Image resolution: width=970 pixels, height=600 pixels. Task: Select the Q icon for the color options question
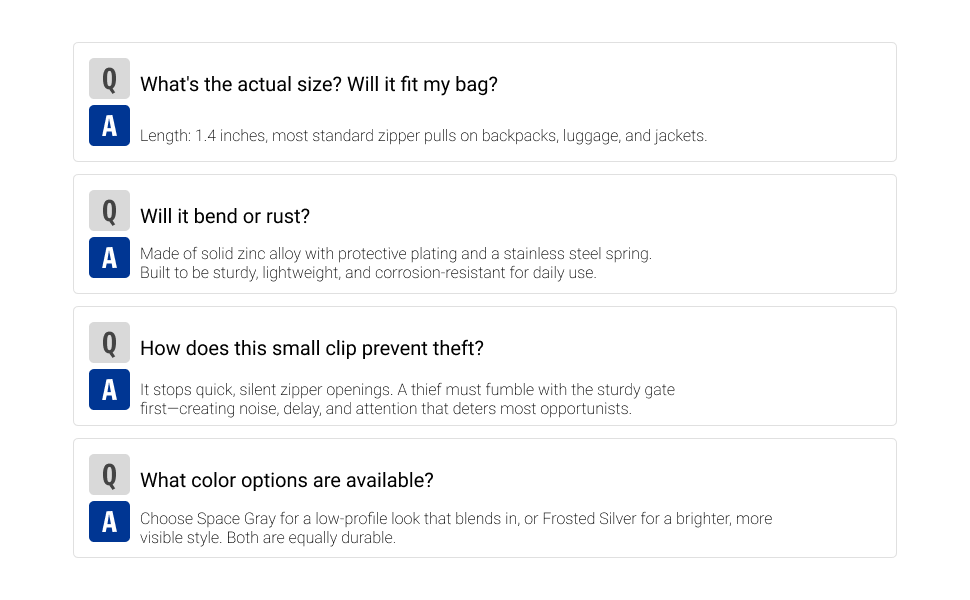(109, 474)
